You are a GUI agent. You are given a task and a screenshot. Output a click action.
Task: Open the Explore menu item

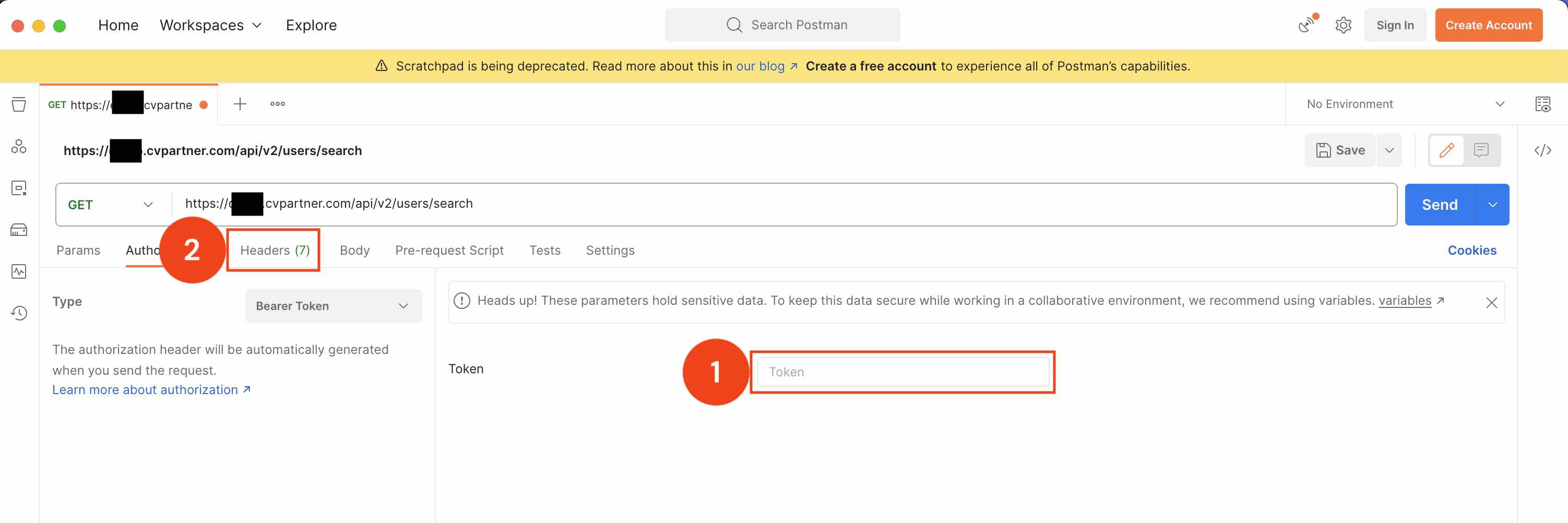(311, 25)
